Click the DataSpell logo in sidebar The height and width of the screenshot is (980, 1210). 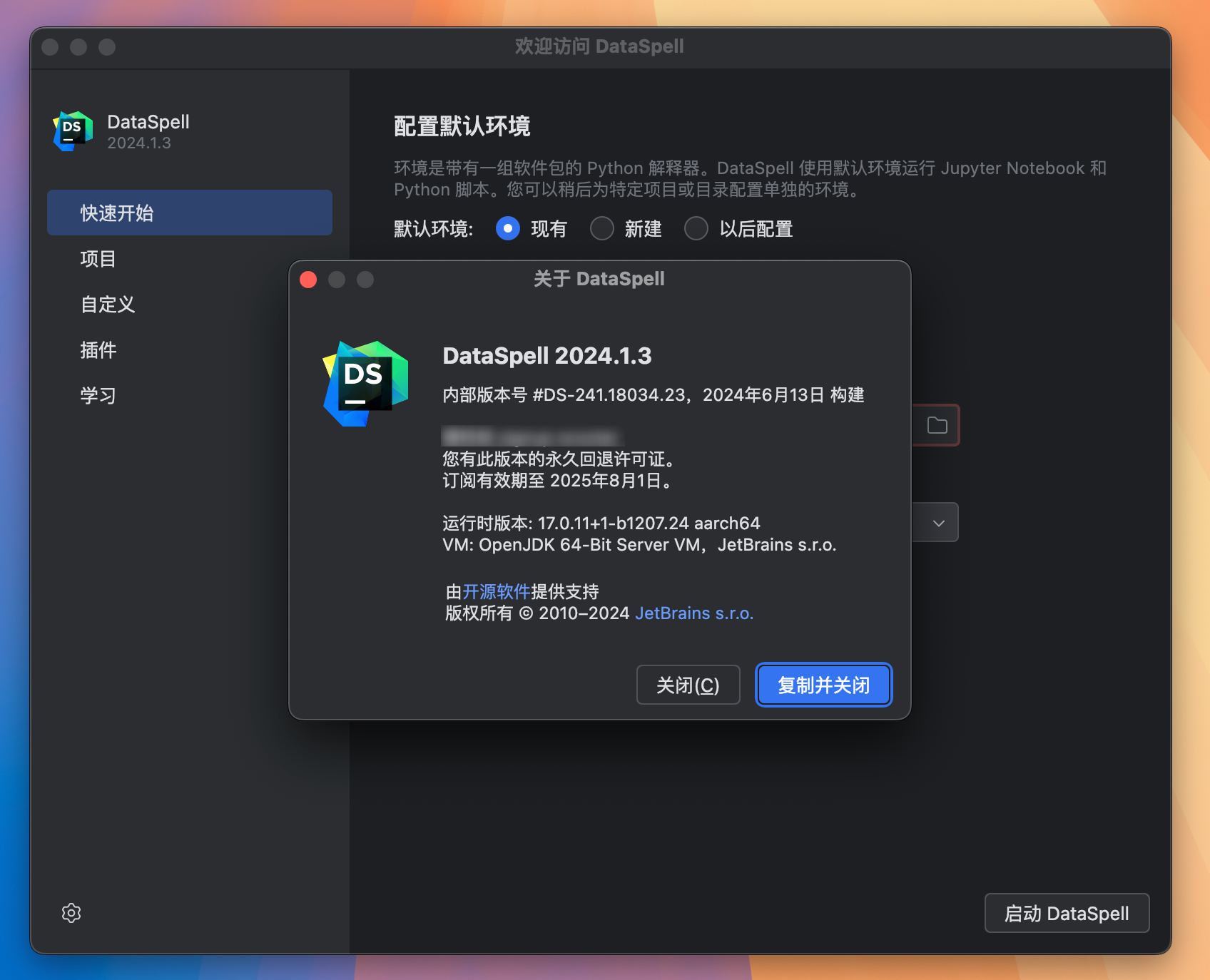coord(73,131)
